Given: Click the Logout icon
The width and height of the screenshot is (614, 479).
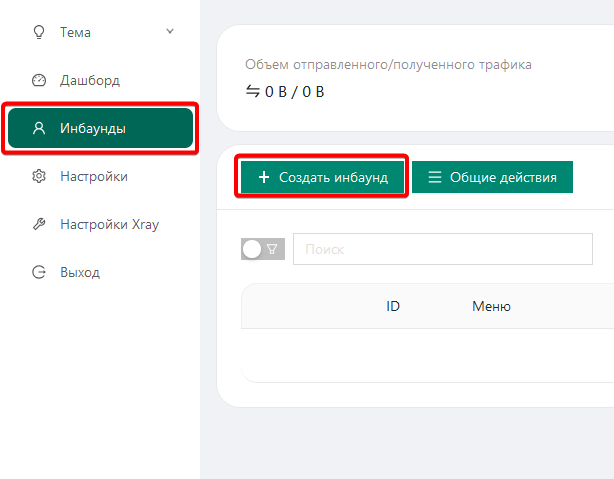Looking at the screenshot, I should [39, 272].
